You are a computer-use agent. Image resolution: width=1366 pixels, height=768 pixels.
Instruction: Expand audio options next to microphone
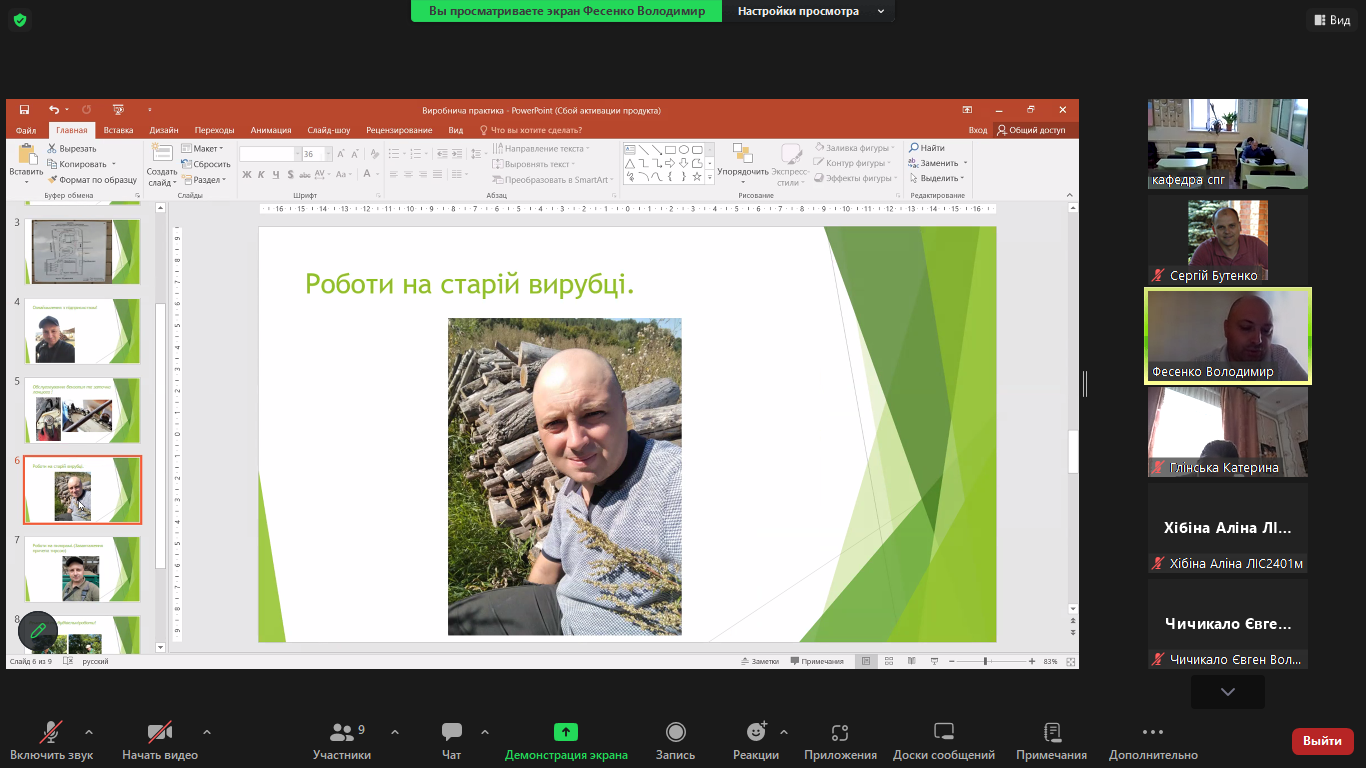point(89,731)
